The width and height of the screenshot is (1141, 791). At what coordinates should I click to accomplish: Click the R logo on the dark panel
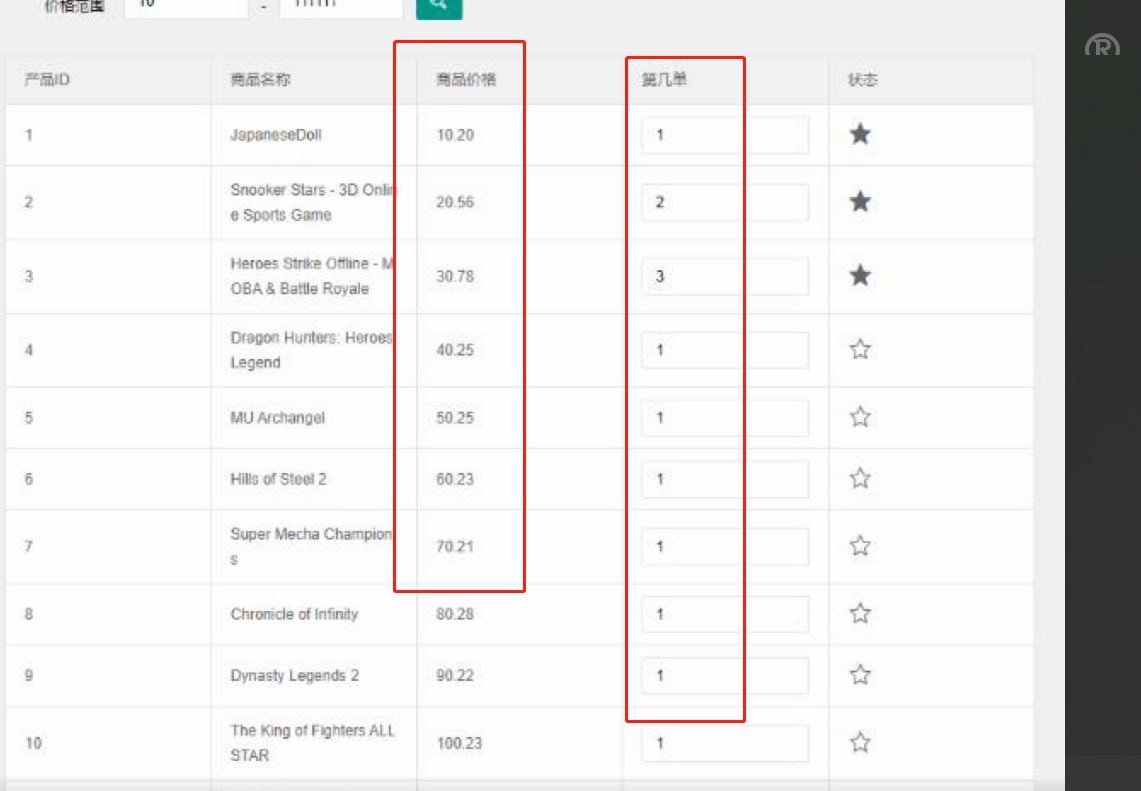click(1101, 45)
